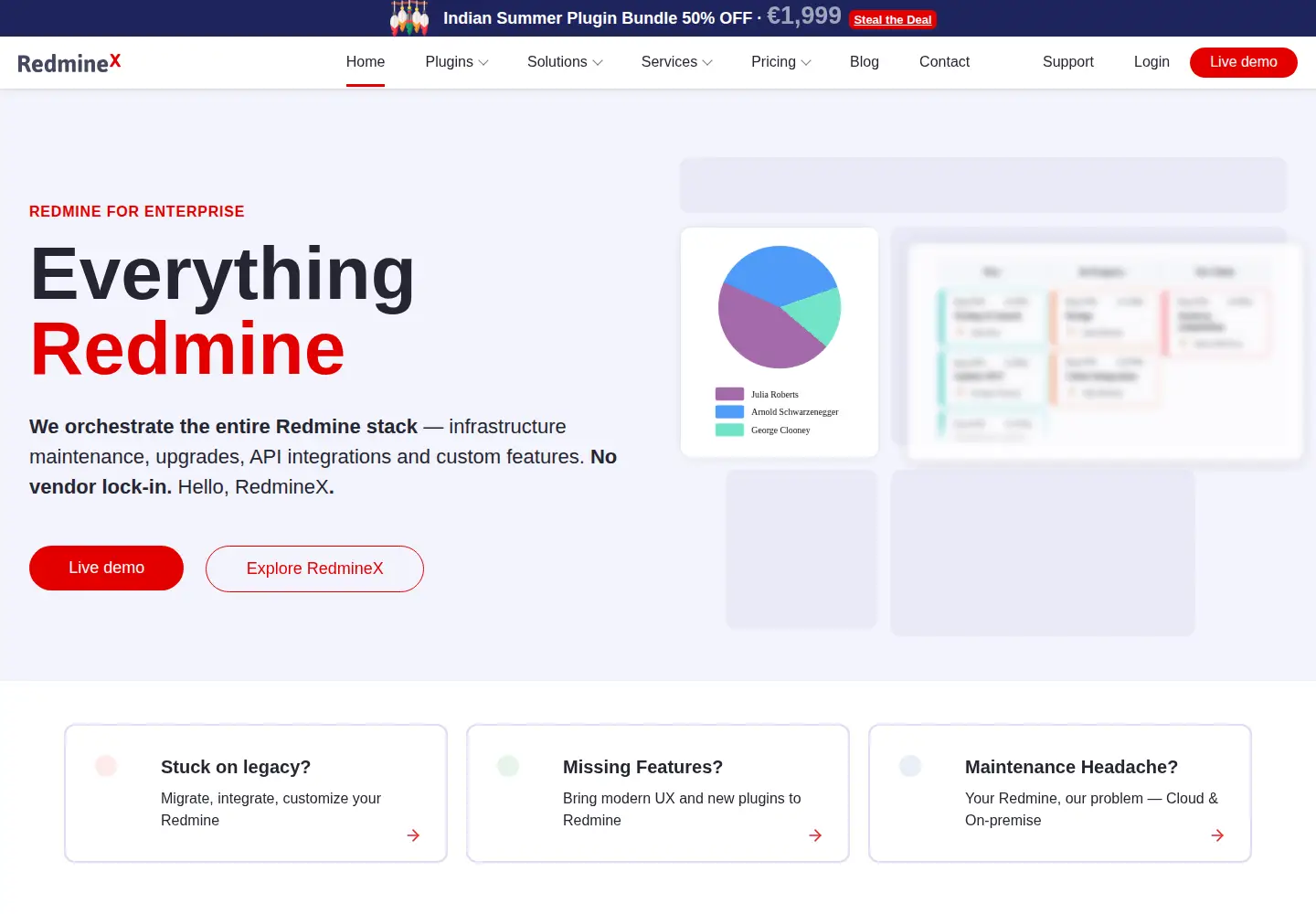1316x914 pixels.
Task: Open the Contact page
Action: [x=944, y=62]
